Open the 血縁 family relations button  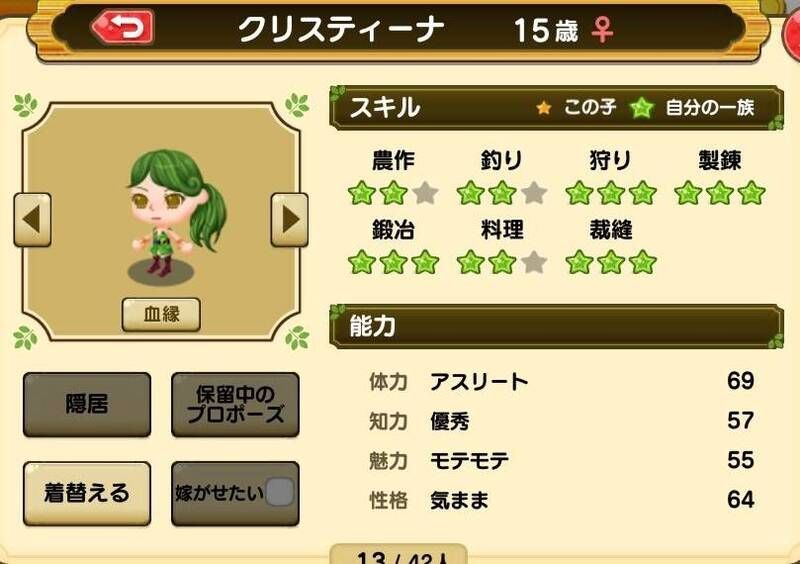click(x=161, y=314)
